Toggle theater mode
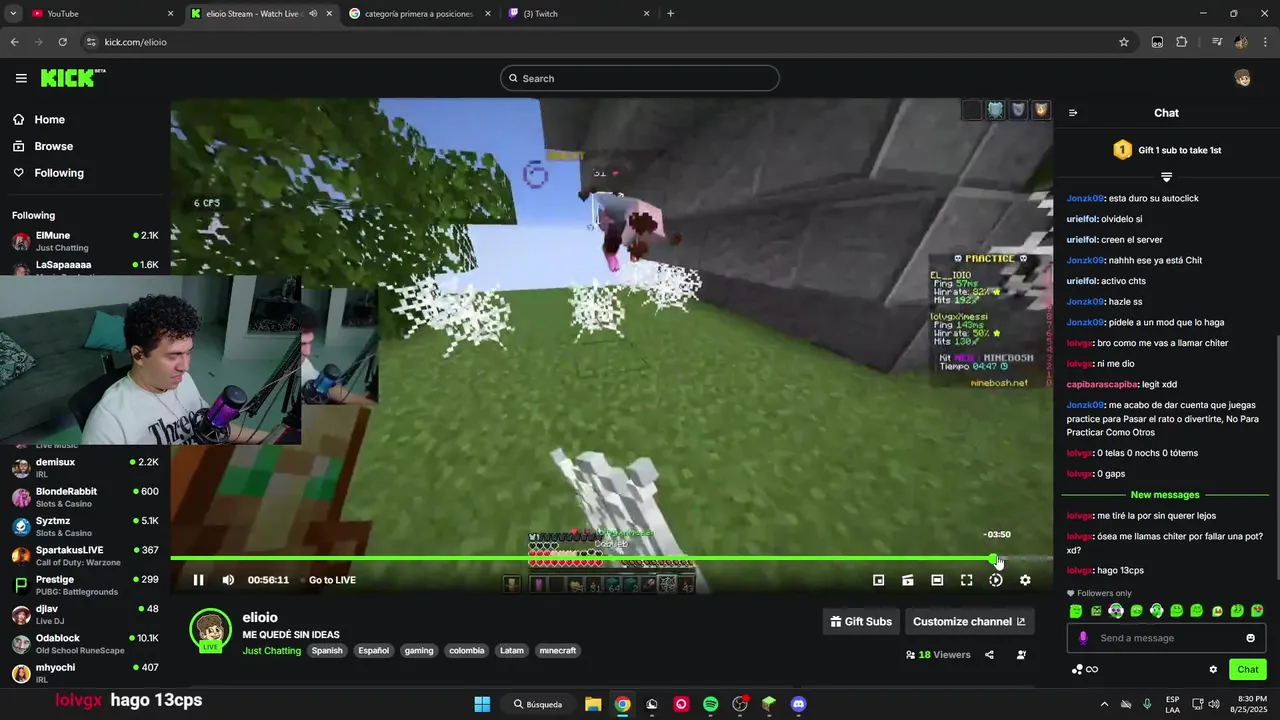The width and height of the screenshot is (1280, 720). 937,580
